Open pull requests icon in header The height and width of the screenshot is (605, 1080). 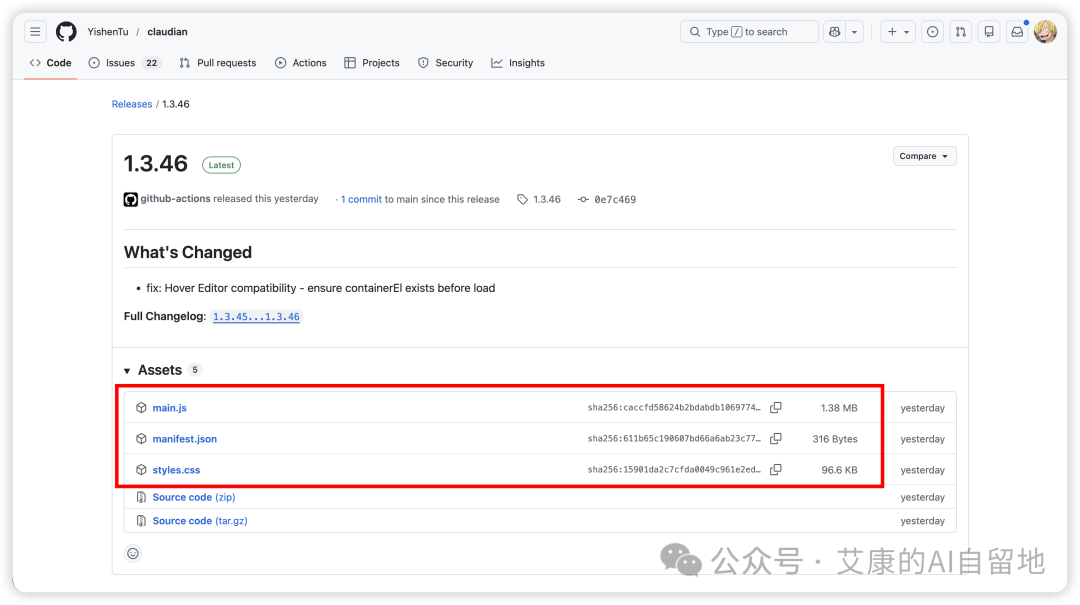[961, 32]
